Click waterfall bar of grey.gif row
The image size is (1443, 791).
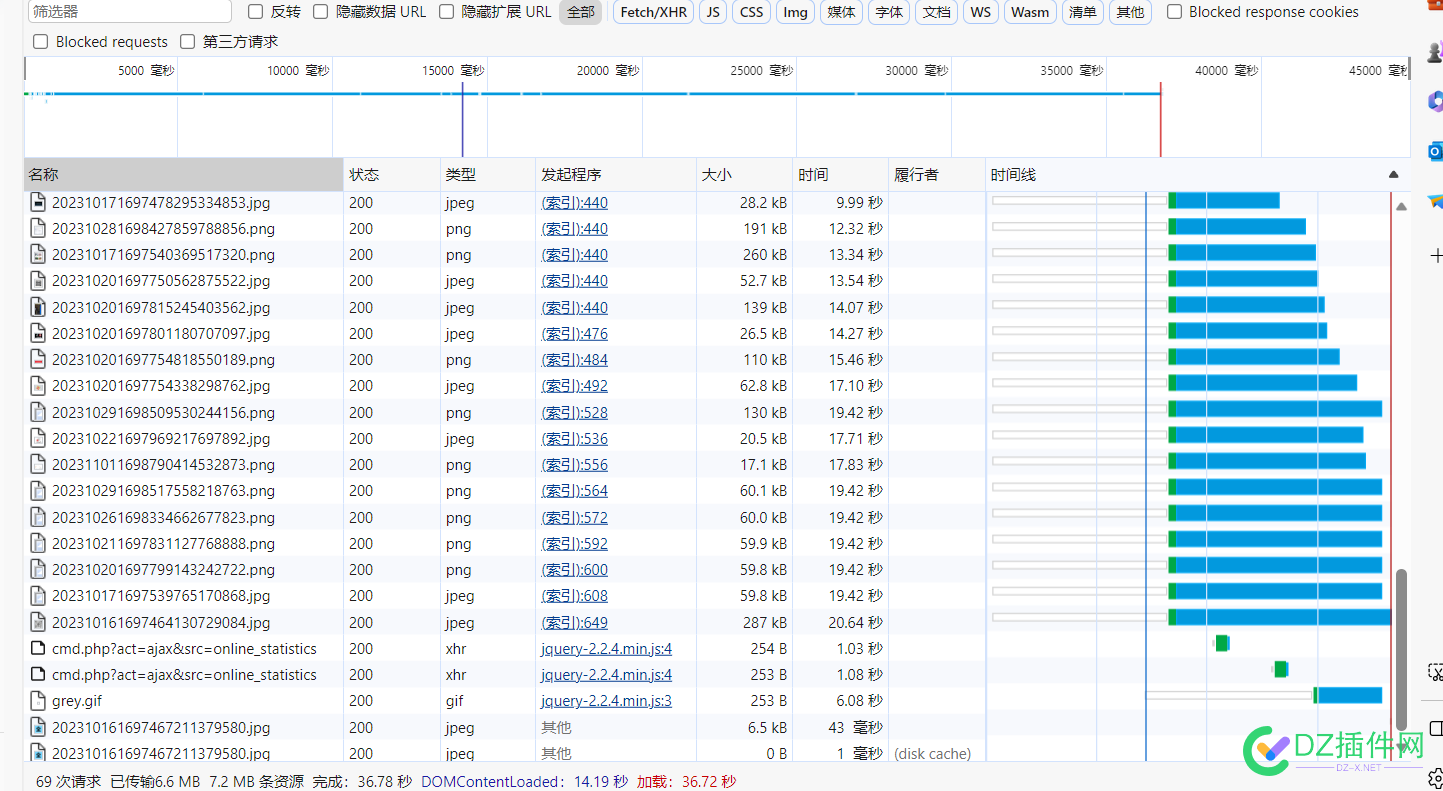(x=1348, y=695)
